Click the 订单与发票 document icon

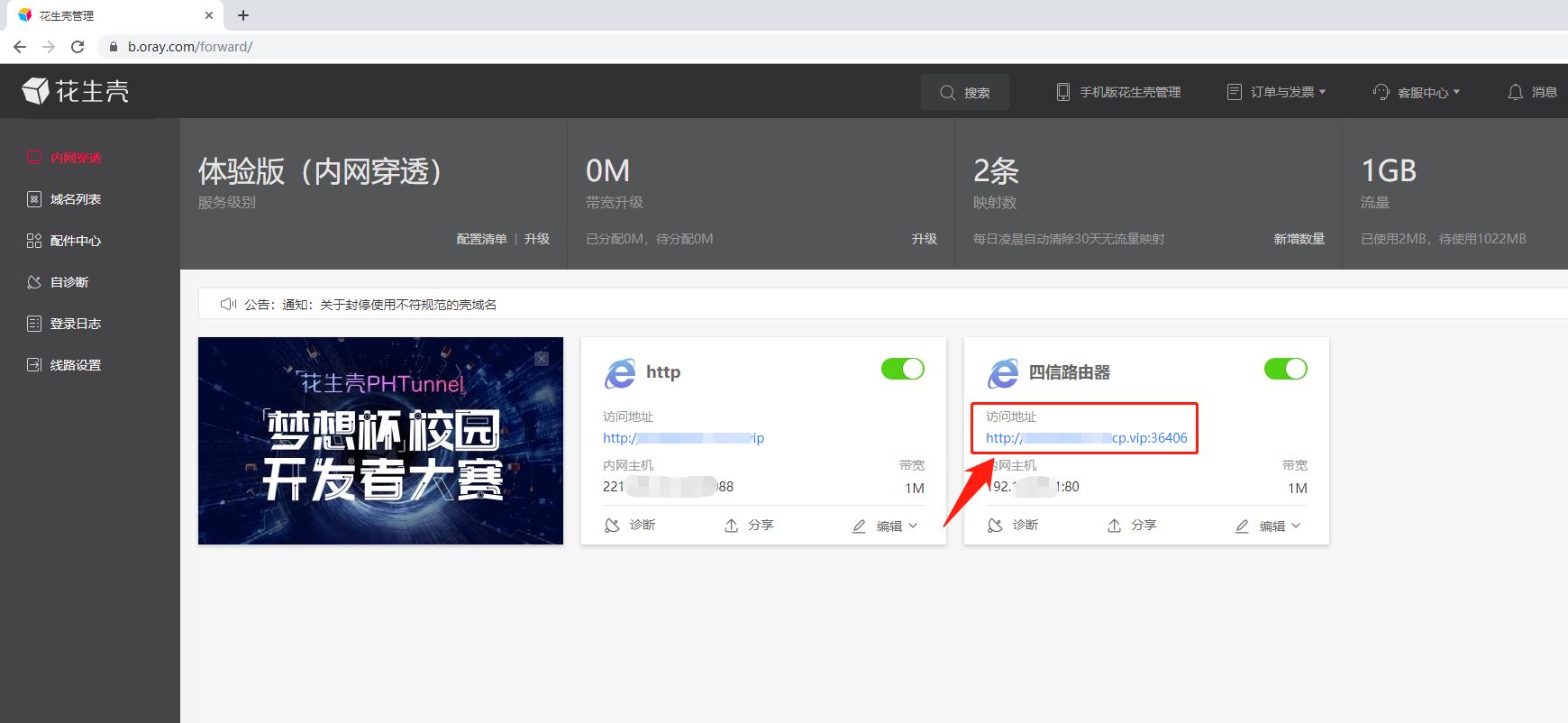click(x=1235, y=92)
